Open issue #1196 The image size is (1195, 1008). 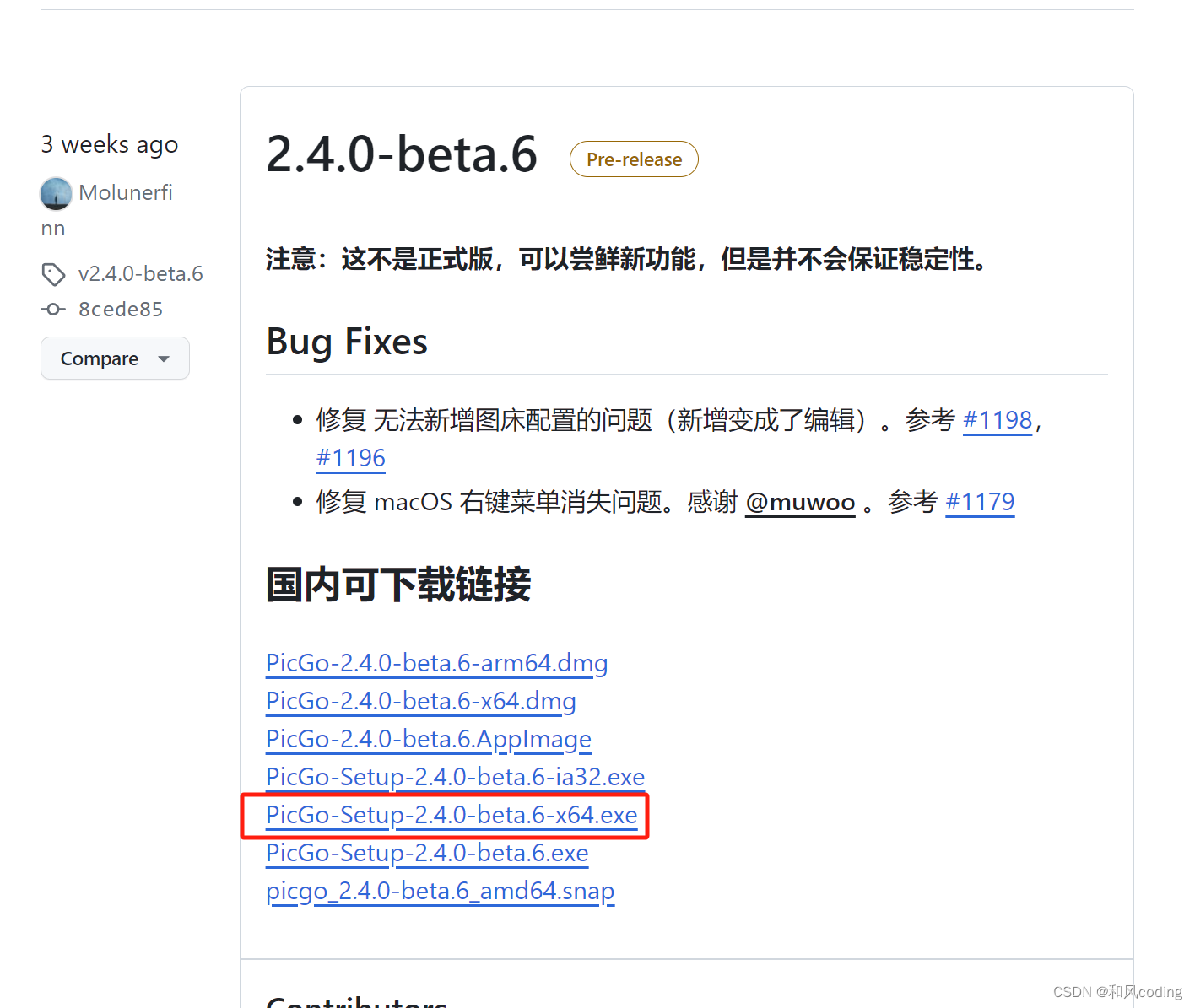pyautogui.click(x=350, y=458)
